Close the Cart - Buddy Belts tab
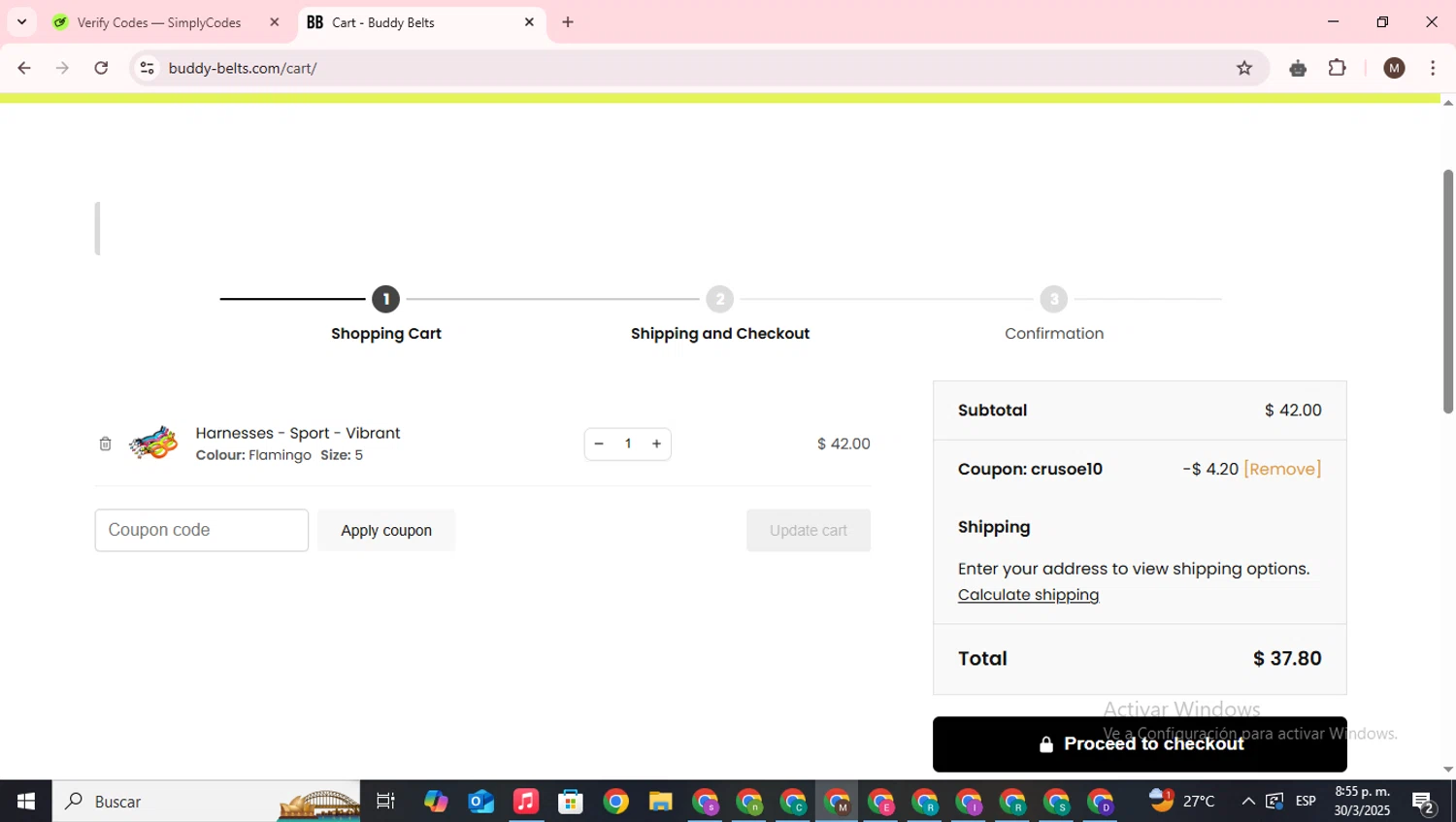 point(529,22)
